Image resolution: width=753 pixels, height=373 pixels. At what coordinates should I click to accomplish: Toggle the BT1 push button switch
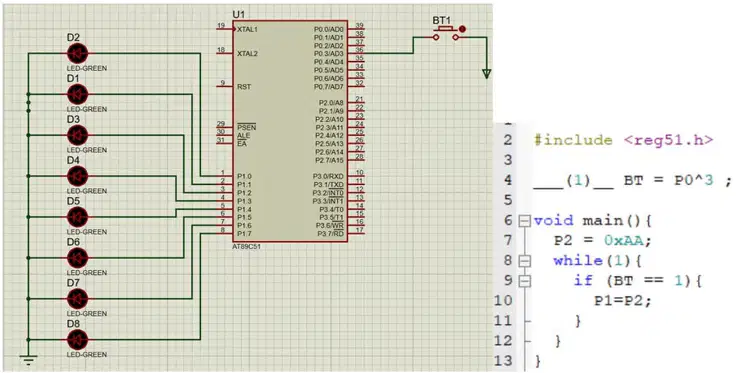pos(446,34)
